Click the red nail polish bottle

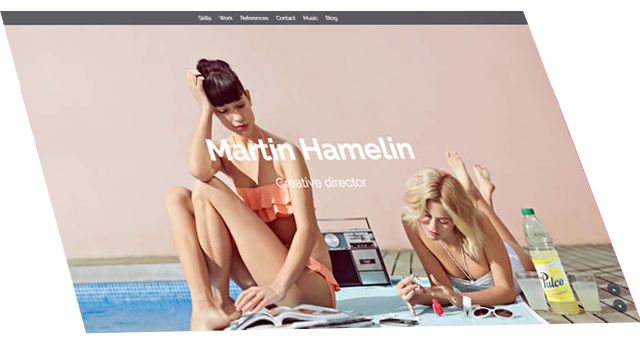tap(437, 307)
